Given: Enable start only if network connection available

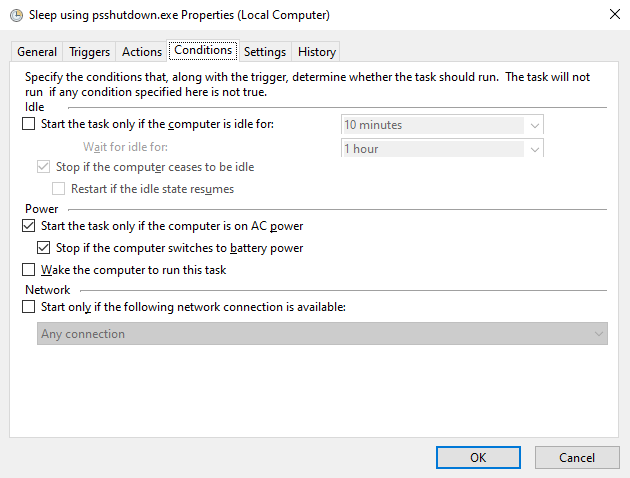Looking at the screenshot, I should [x=28, y=308].
